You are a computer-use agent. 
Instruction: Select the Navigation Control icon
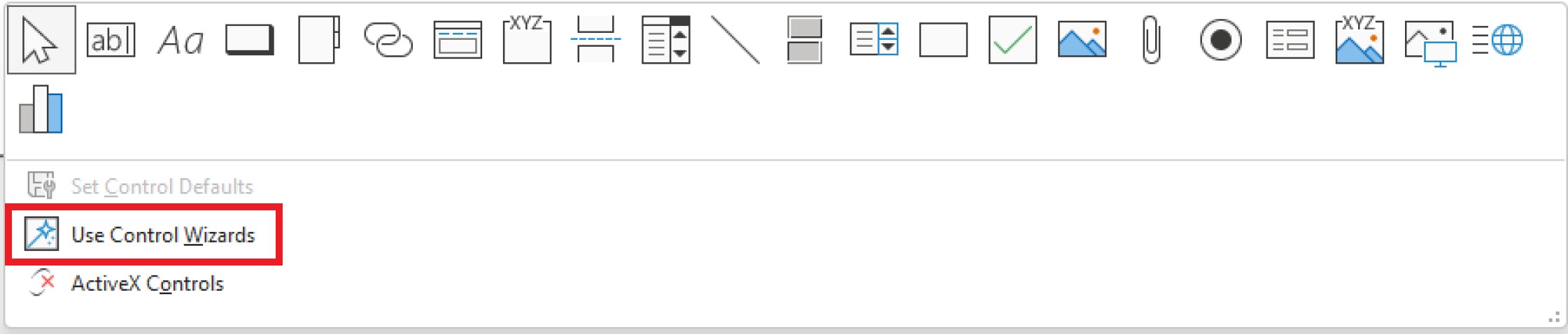click(x=458, y=40)
